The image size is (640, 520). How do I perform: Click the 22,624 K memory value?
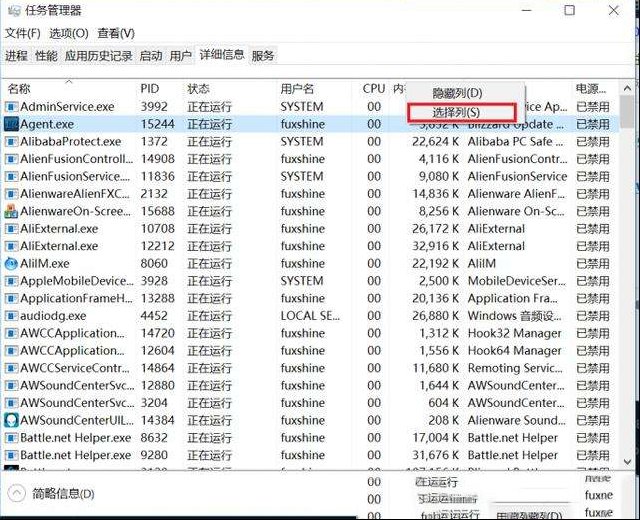pyautogui.click(x=435, y=142)
